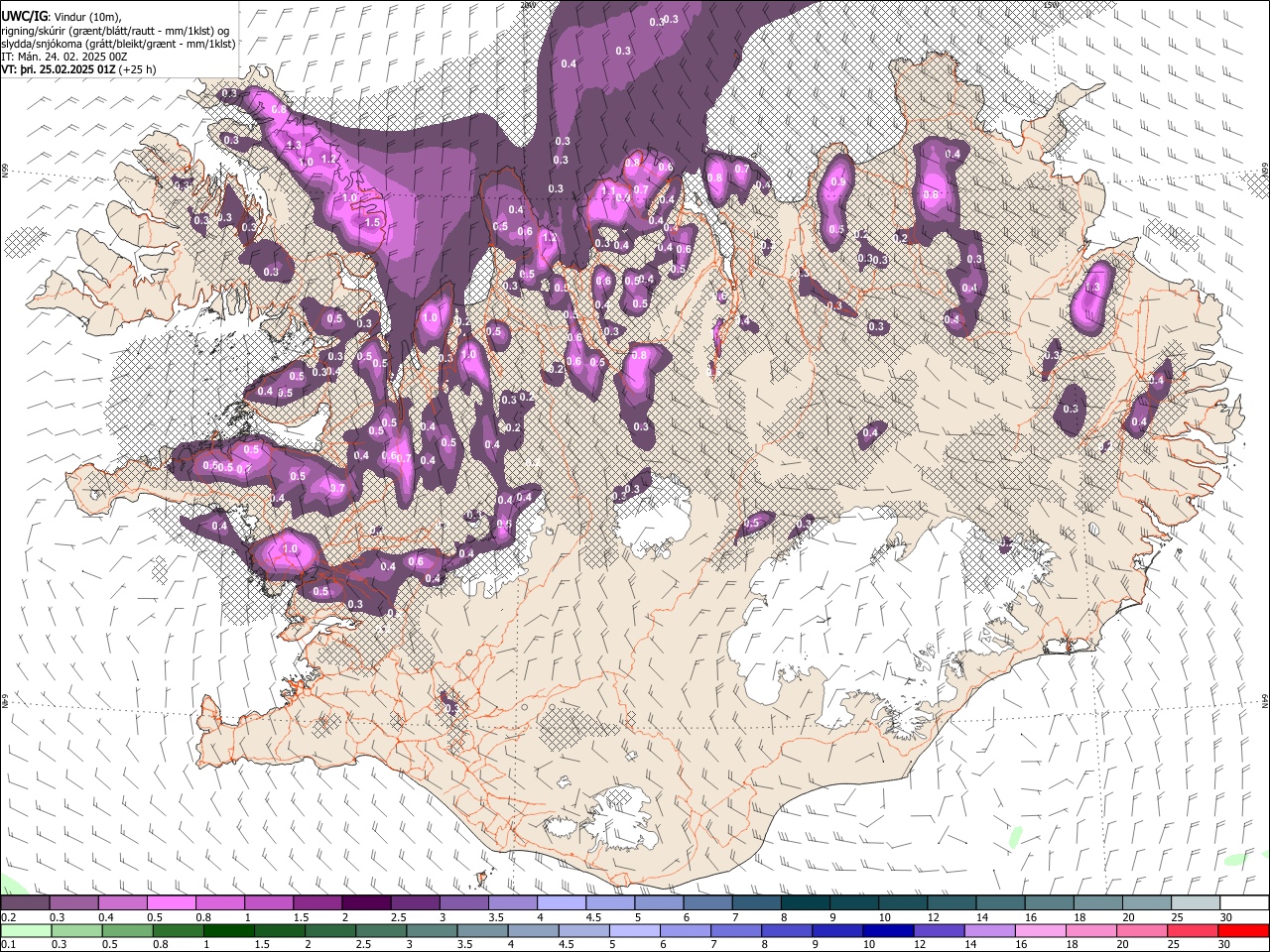1270x952 pixels.
Task: Select snow legend swatch between 4 and 4.5
Action: click(561, 903)
